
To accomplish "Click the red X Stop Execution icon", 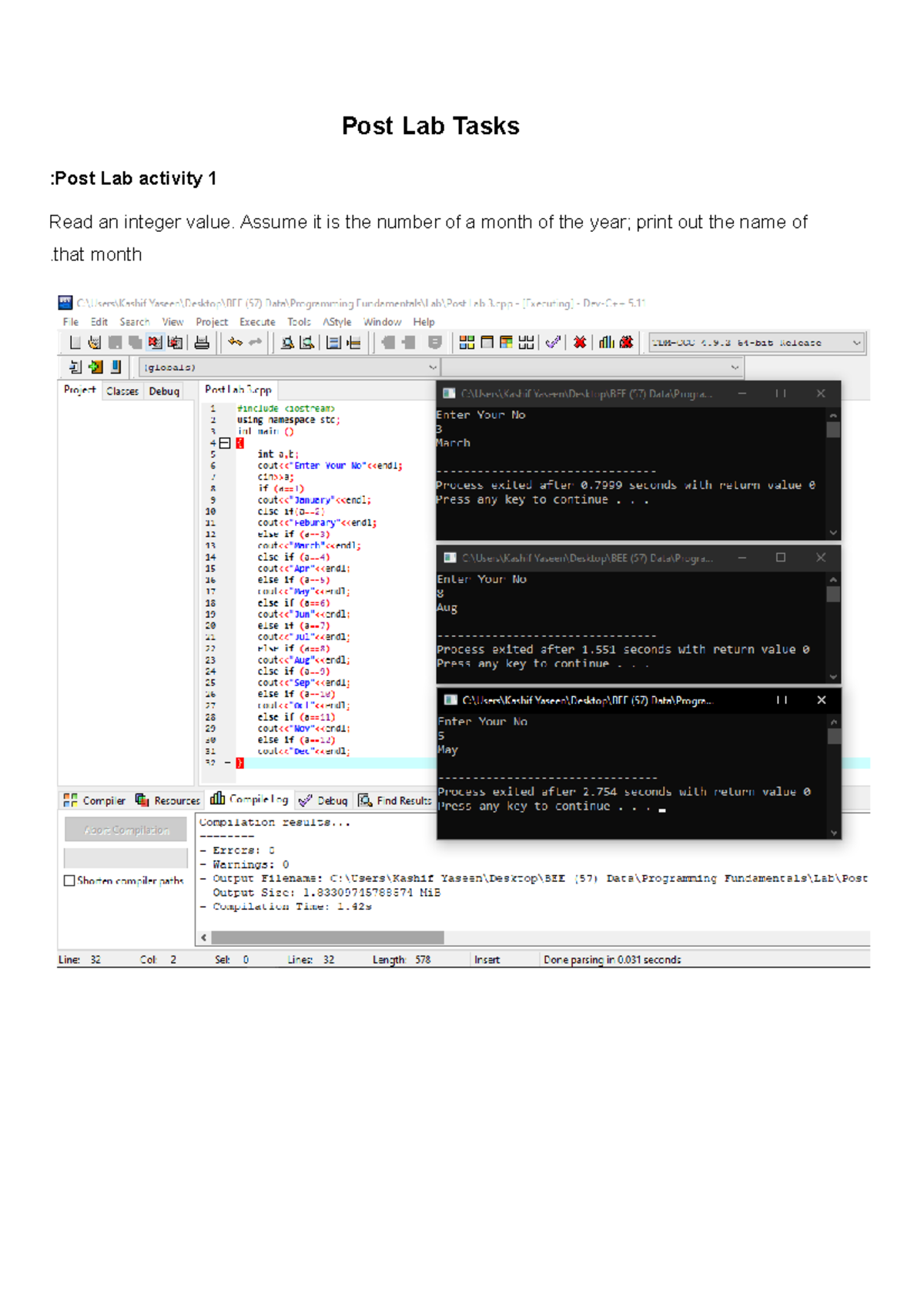I will point(580,343).
